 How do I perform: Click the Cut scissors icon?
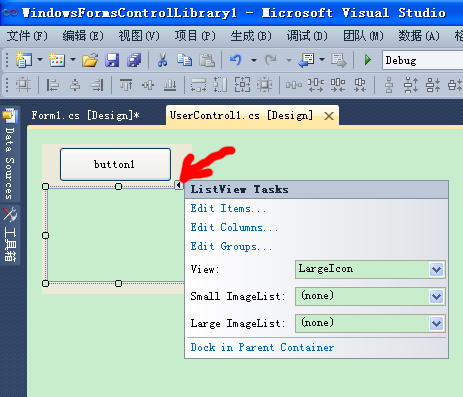pyautogui.click(x=162, y=60)
